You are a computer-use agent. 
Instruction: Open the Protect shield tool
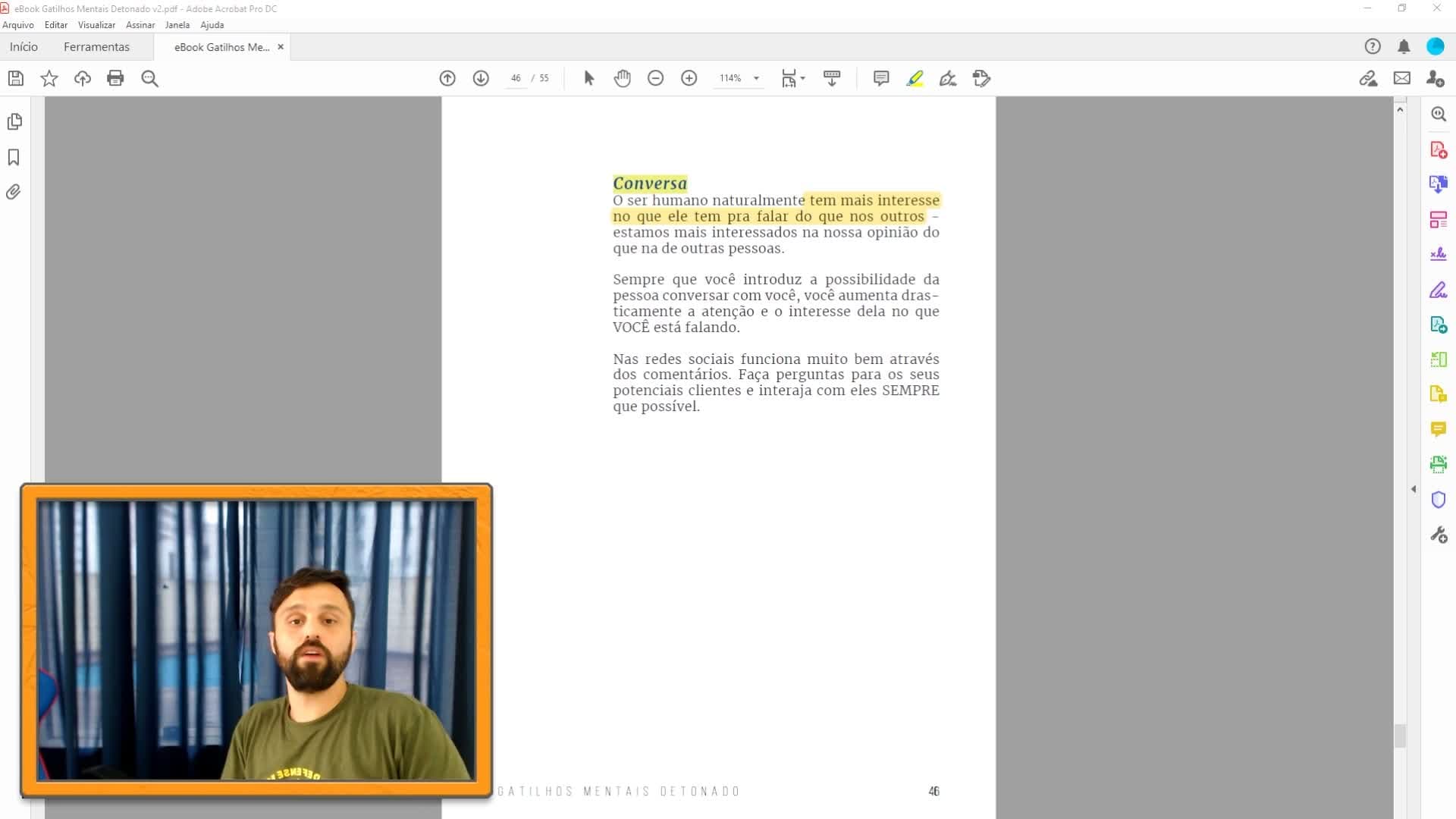[x=1439, y=500]
